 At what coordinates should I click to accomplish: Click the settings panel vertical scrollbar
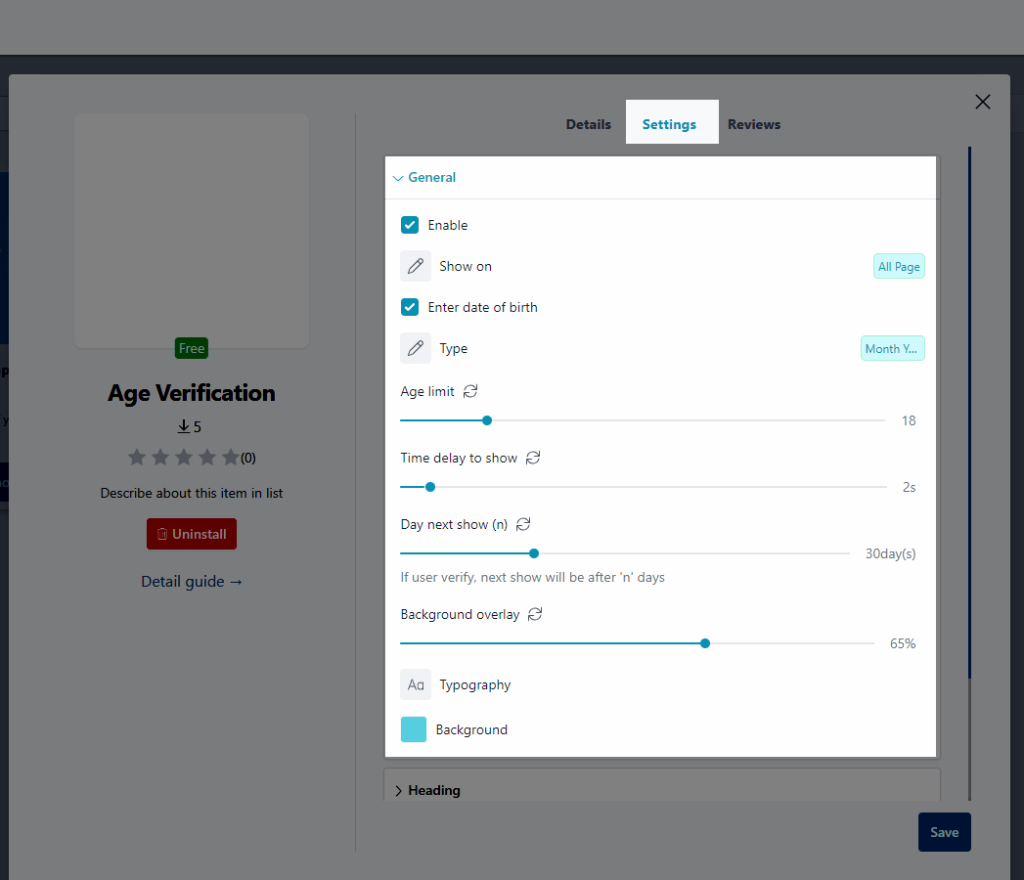pos(969,413)
